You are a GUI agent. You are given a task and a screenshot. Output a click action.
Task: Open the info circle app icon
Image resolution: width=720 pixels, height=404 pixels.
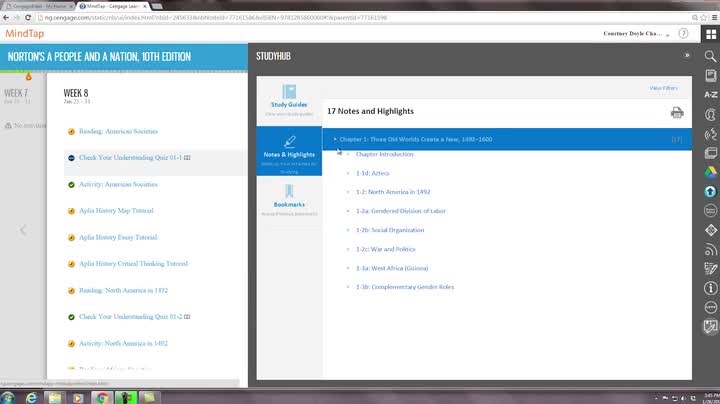710,288
